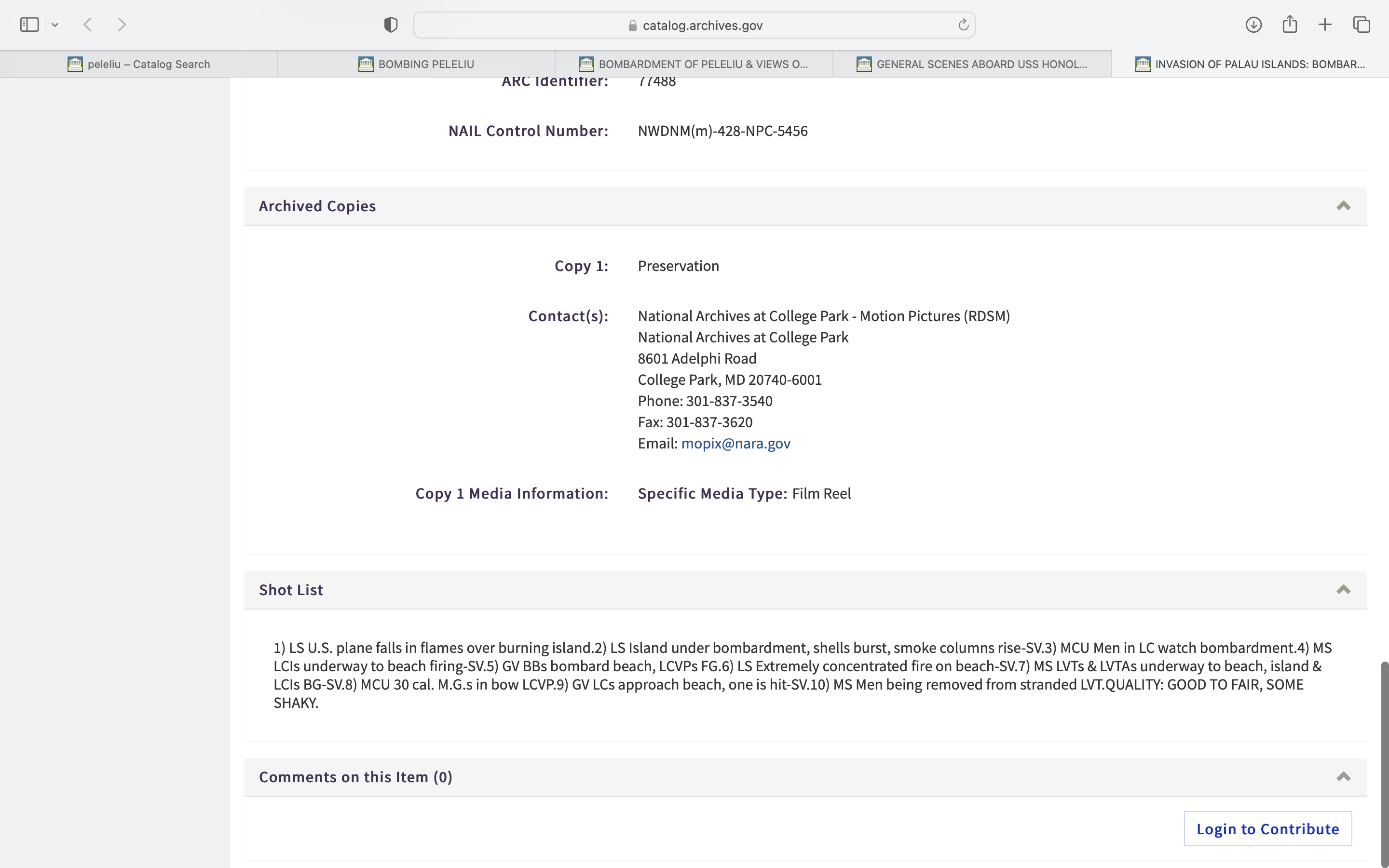The height and width of the screenshot is (868, 1389).
Task: Open GENERAL SCENES ABOARD USS HONOL tab
Action: tap(972, 64)
